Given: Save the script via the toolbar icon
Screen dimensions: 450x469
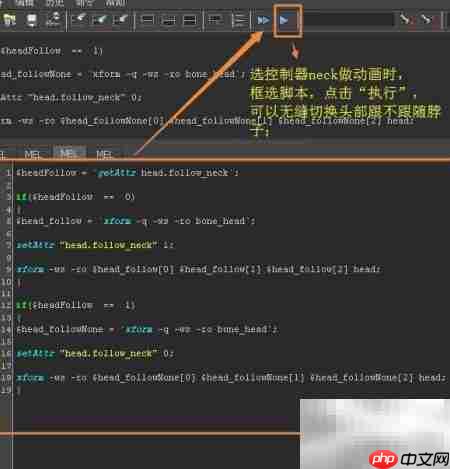Looking at the screenshot, I should click(32, 20).
